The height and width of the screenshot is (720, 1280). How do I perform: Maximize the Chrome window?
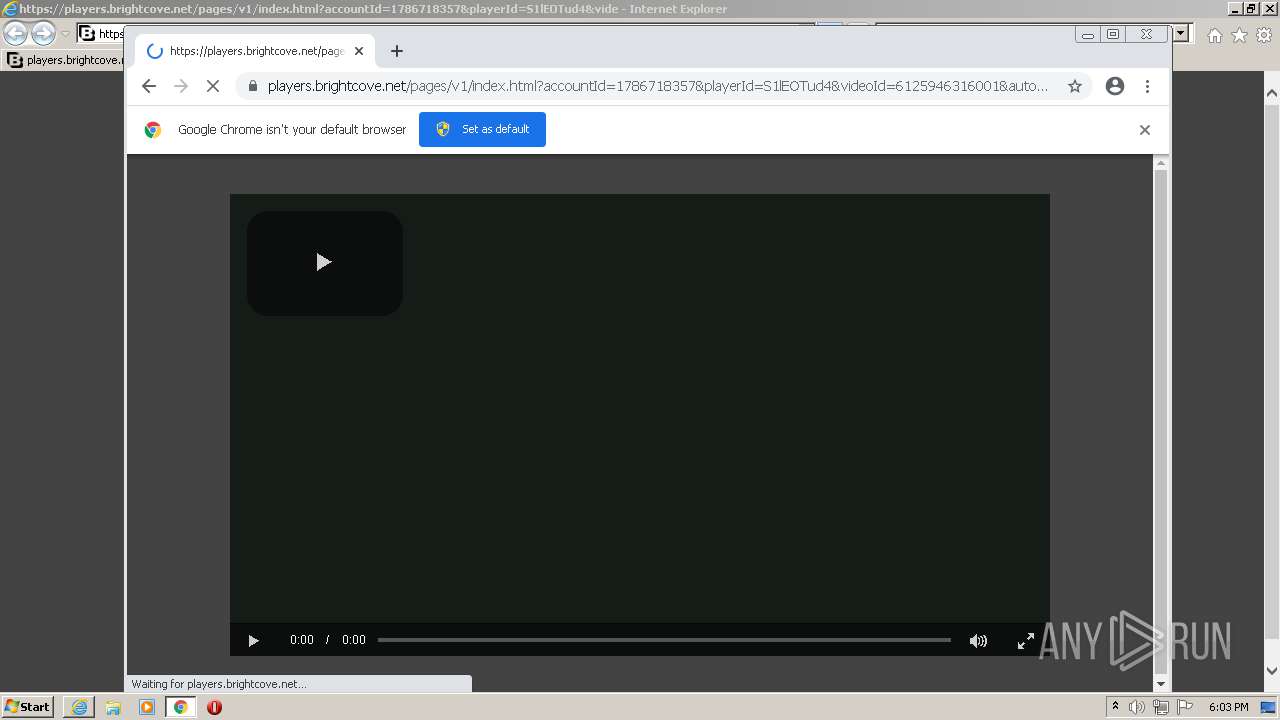[x=1113, y=34]
